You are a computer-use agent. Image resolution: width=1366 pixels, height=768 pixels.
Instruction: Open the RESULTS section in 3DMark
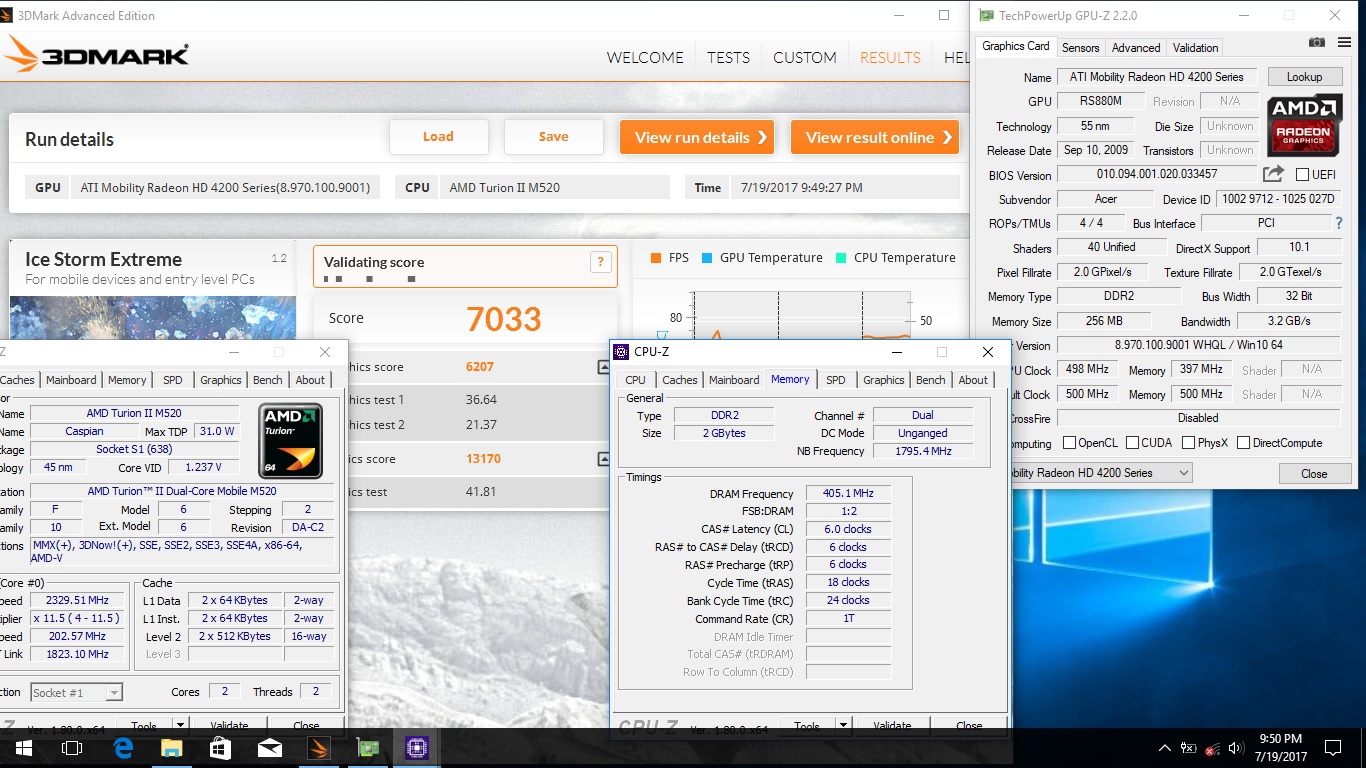pos(890,57)
